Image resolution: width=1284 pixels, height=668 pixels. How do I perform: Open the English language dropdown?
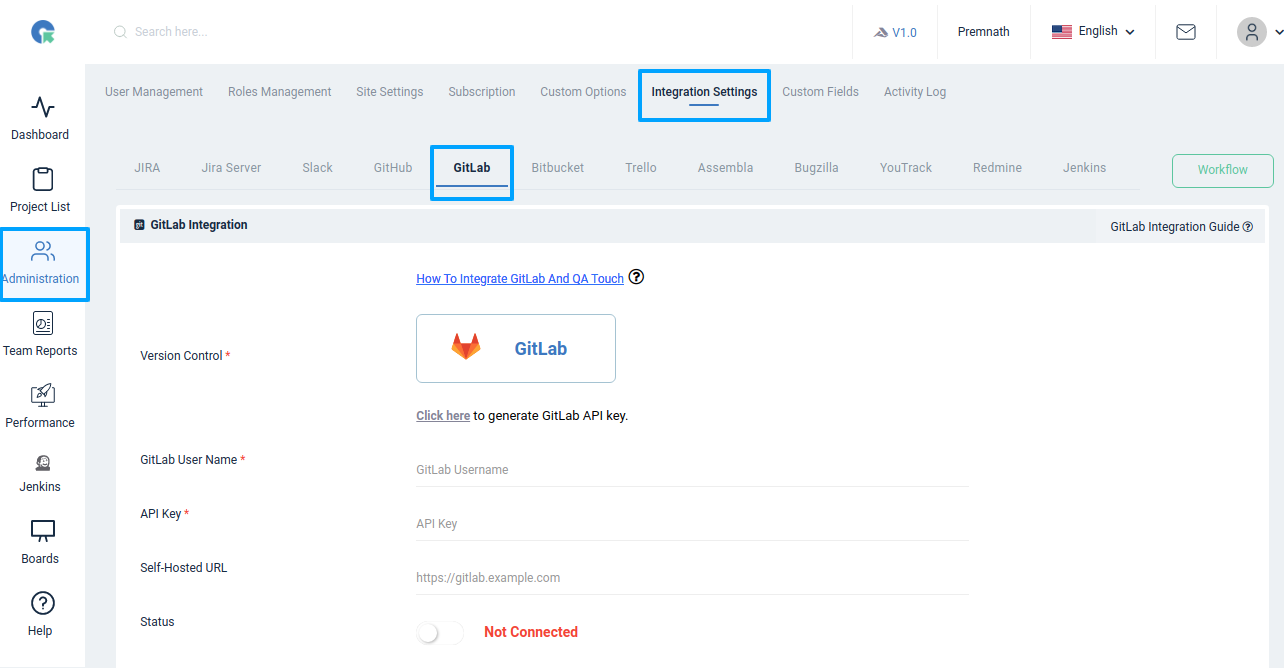click(1092, 31)
